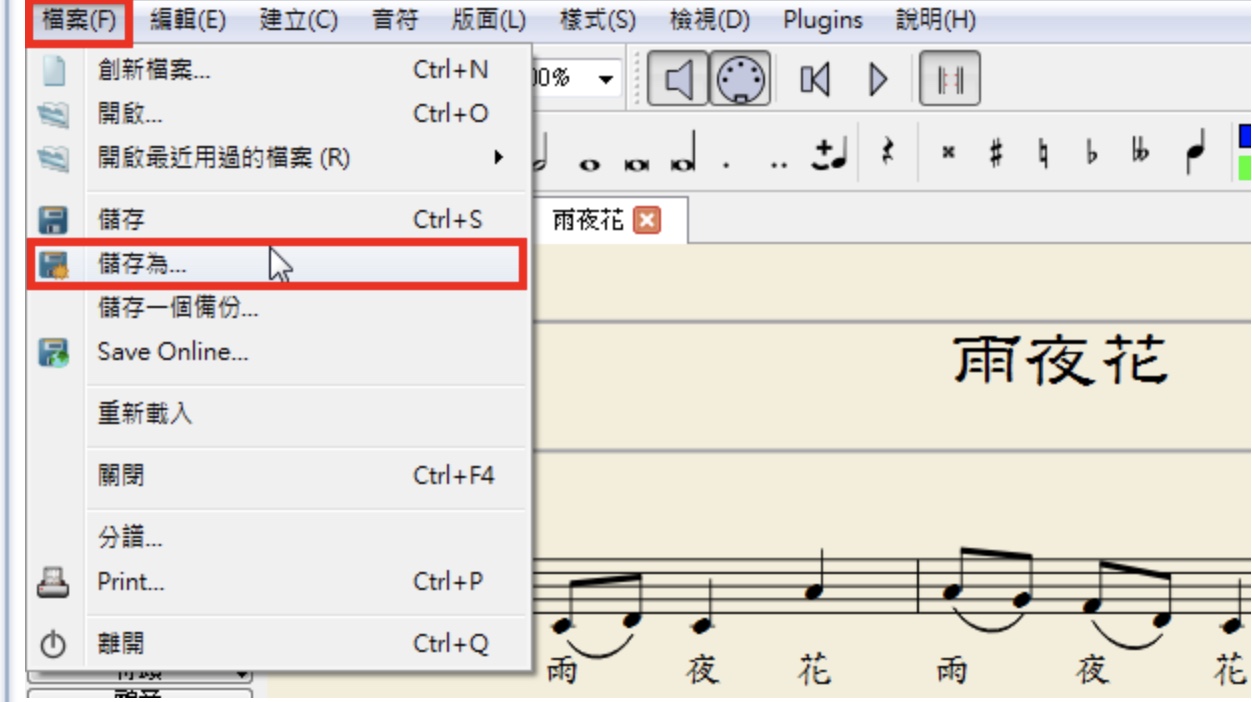This screenshot has width=1252, height=702.
Task: Select 儲存為... in the File menu
Action: tap(279, 265)
